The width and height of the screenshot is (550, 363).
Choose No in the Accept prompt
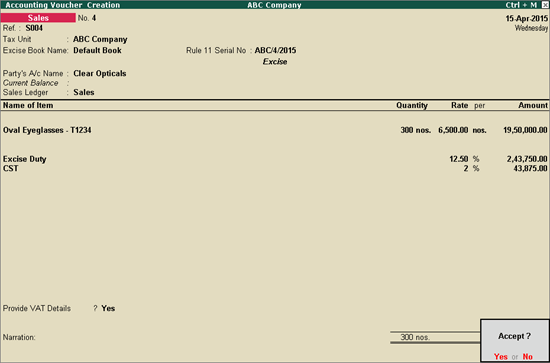click(x=528, y=356)
